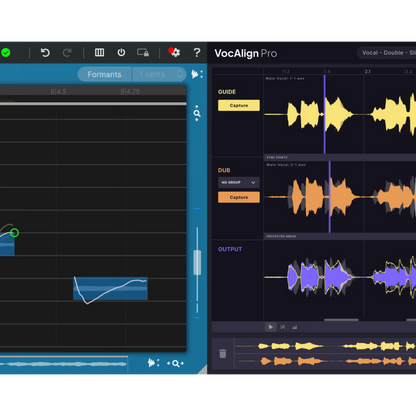Click waveform height icon beside cents field
This screenshot has height=416, width=416.
coord(197,74)
